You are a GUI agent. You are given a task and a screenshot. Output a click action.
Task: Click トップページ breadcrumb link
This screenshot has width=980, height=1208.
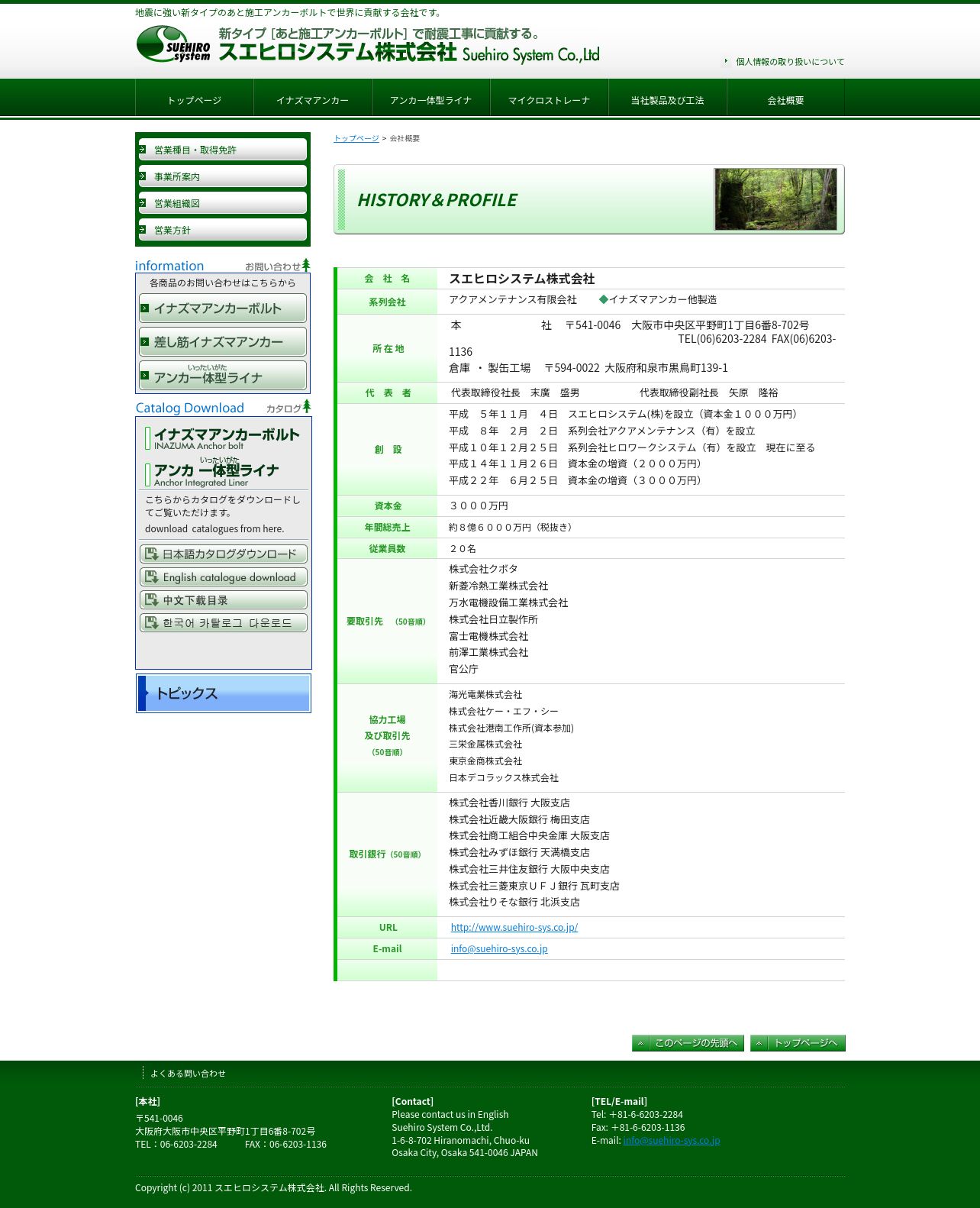(356, 138)
